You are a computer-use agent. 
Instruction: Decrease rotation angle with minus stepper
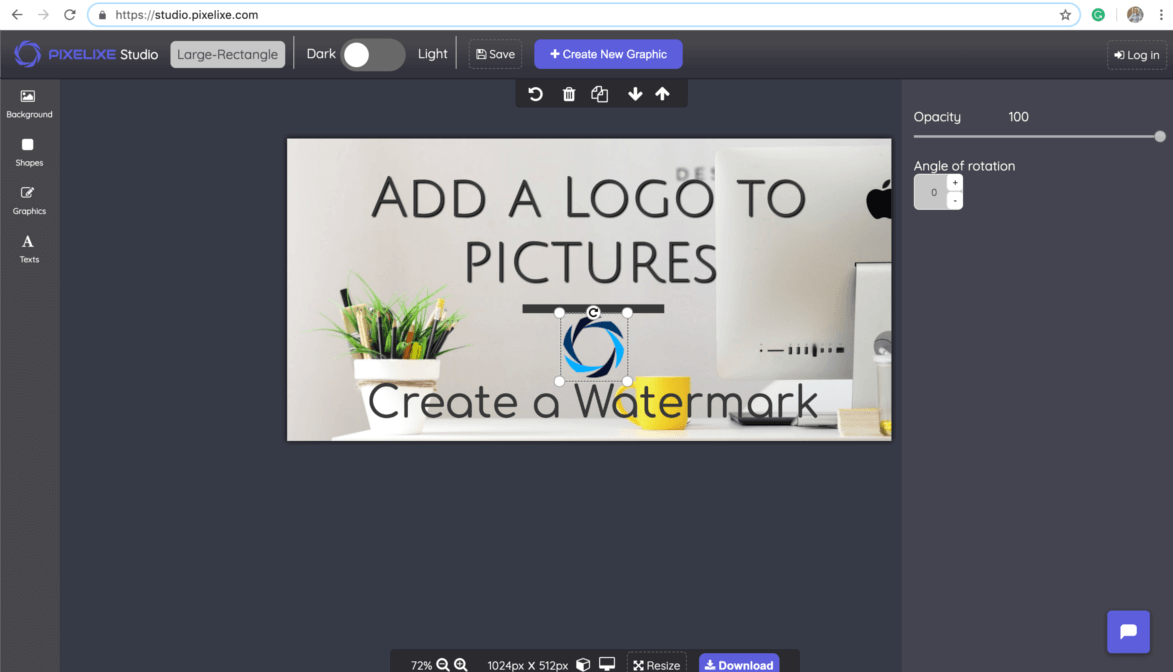(955, 201)
